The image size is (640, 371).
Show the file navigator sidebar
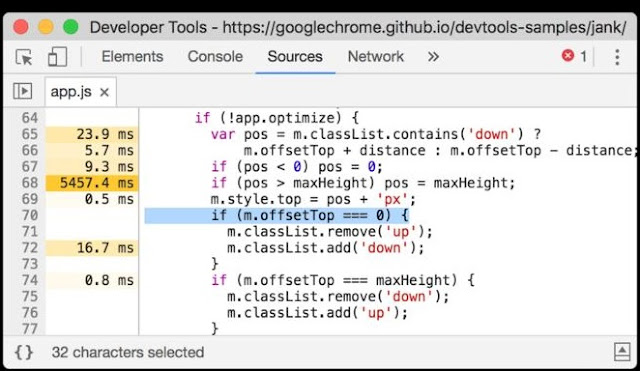click(22, 91)
